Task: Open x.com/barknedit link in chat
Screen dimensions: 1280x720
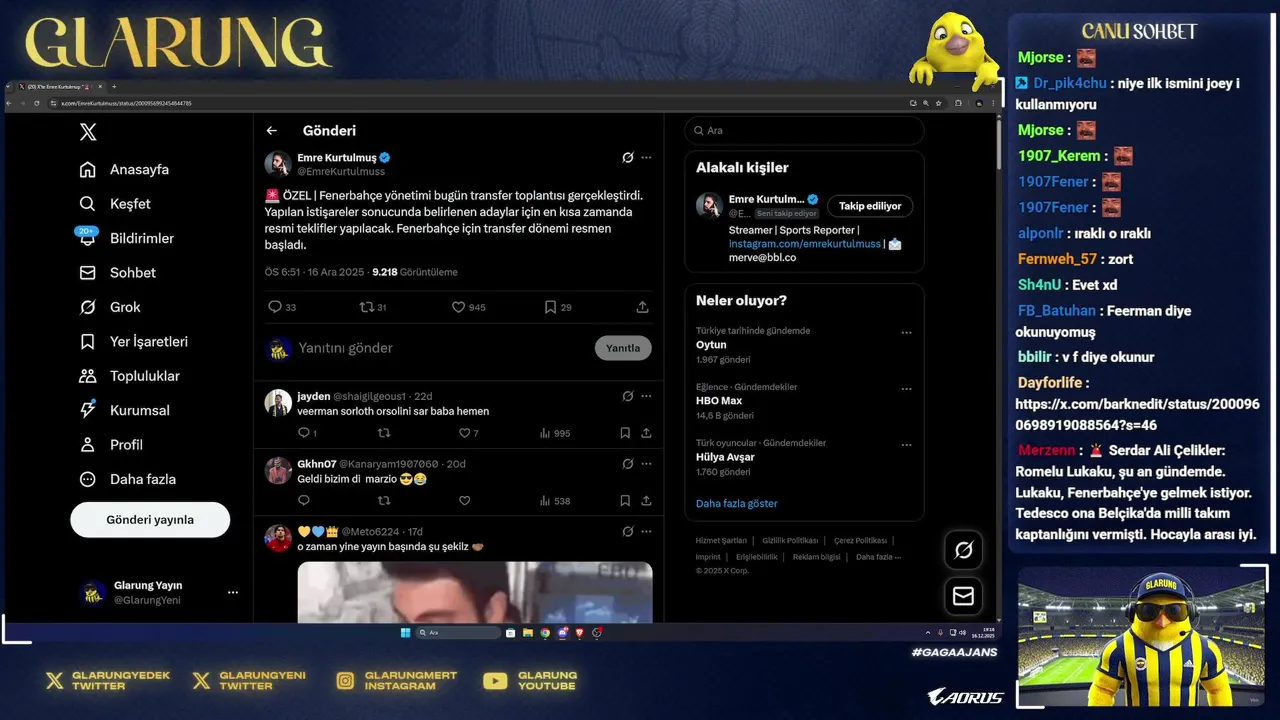Action: click(1137, 415)
